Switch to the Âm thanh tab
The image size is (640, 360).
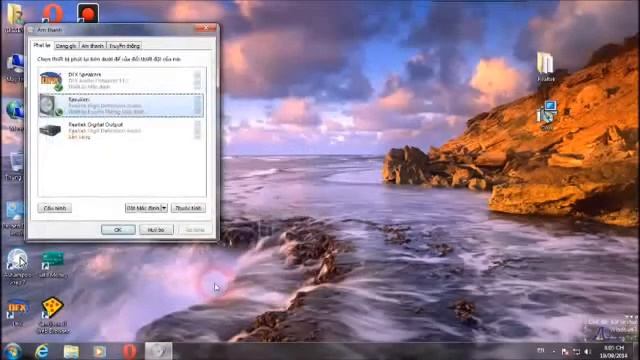(92, 46)
